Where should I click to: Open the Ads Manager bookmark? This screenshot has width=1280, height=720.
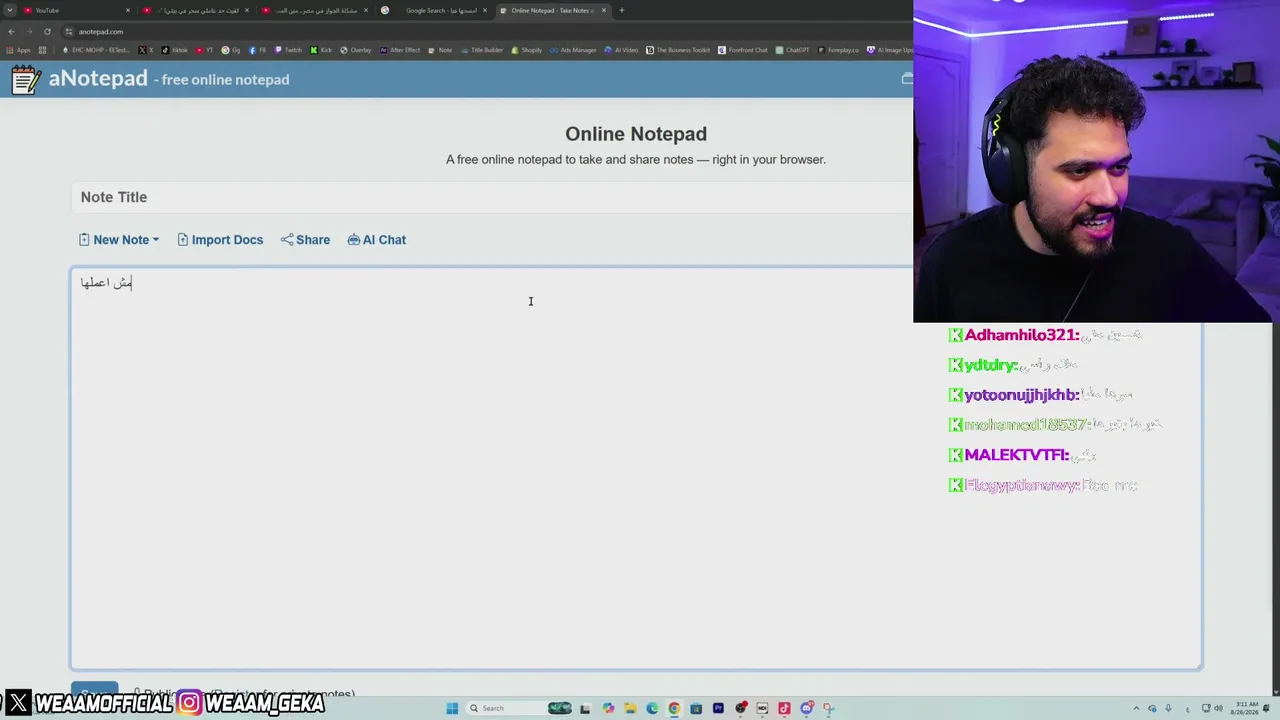point(573,50)
